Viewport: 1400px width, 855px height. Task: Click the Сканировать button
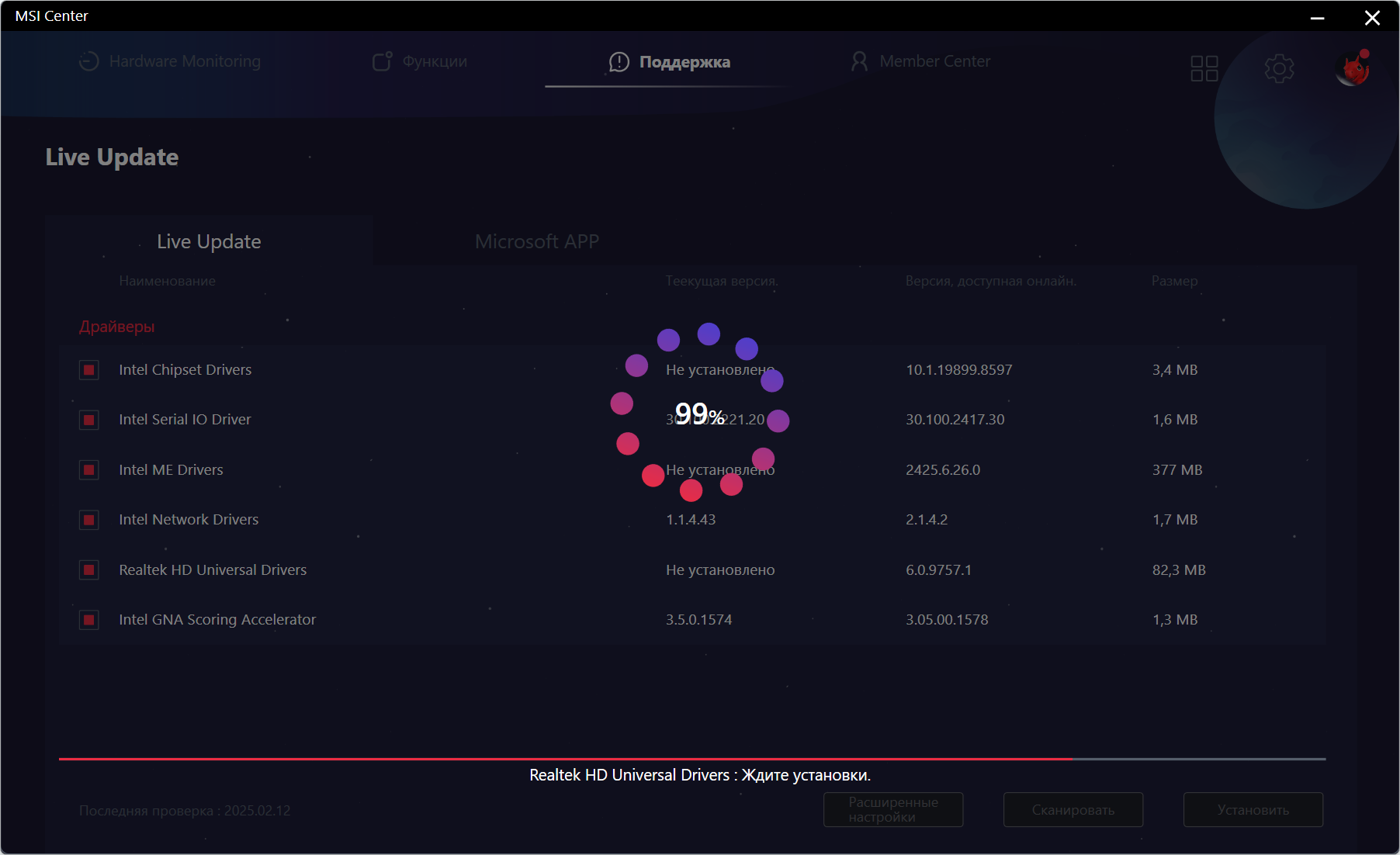(1073, 809)
